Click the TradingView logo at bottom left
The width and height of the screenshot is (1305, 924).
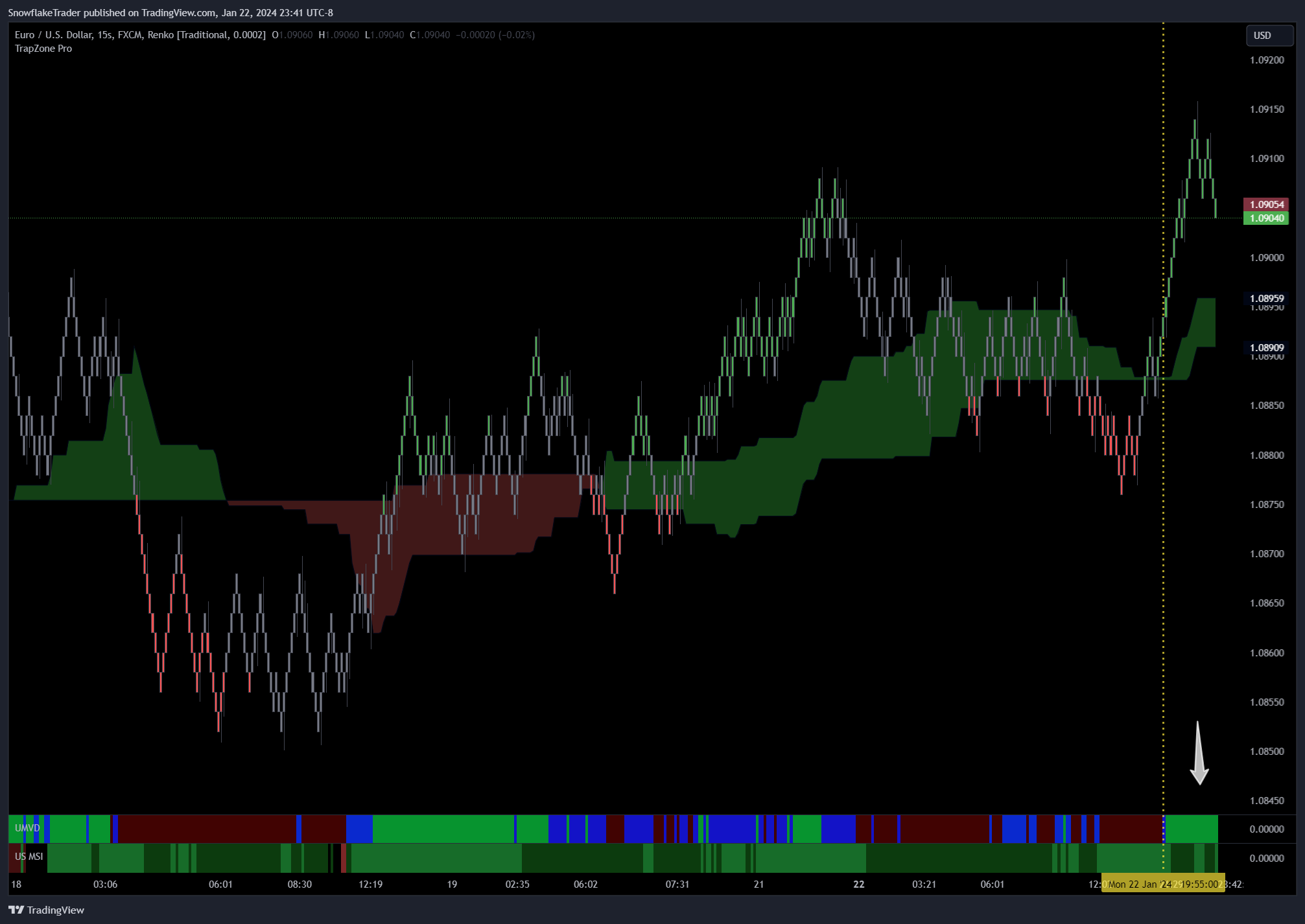point(46,910)
